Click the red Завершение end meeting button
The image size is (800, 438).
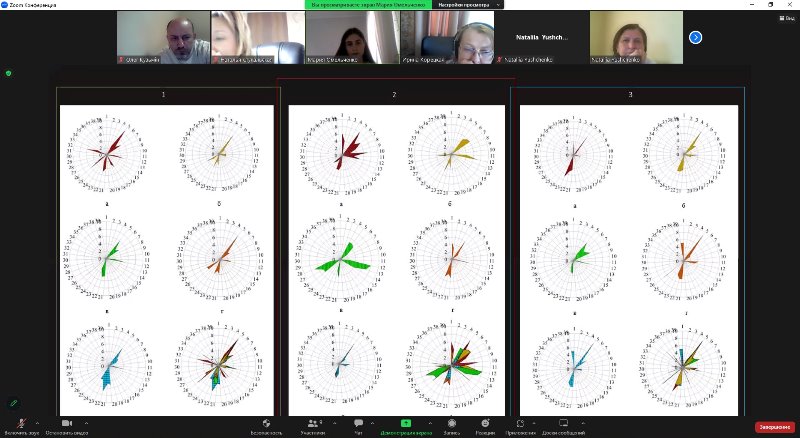pos(774,427)
